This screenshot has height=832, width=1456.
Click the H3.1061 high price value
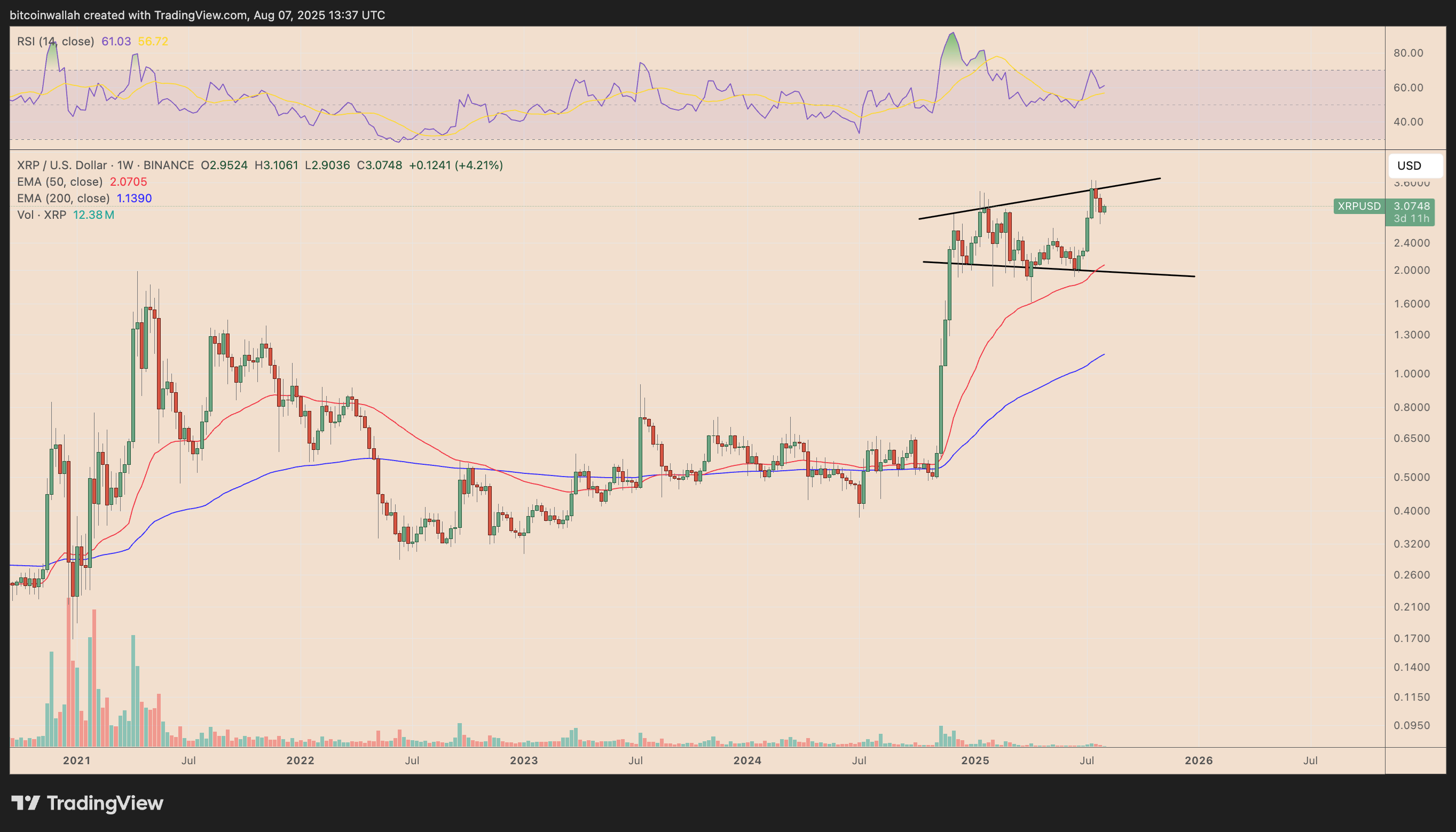(276, 165)
